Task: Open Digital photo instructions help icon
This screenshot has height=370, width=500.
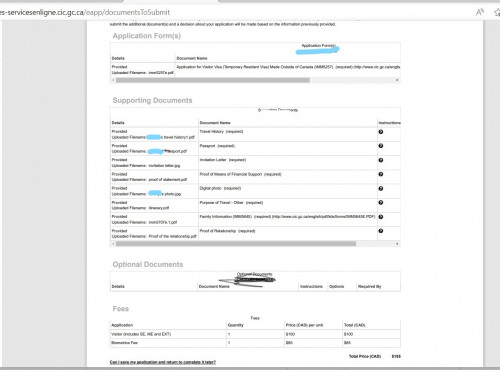Action: click(x=381, y=188)
